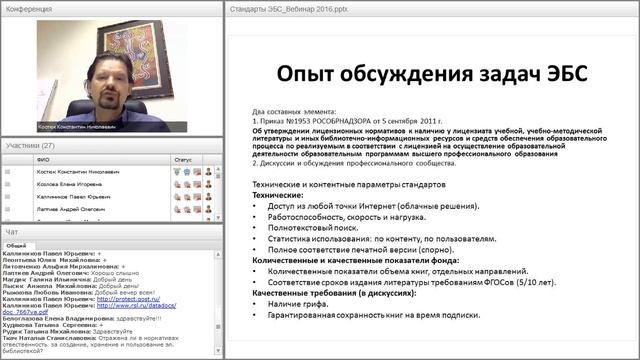640x360 pixels.
Task: Open the protect.gost.ru link in chat
Action: (x=128, y=299)
